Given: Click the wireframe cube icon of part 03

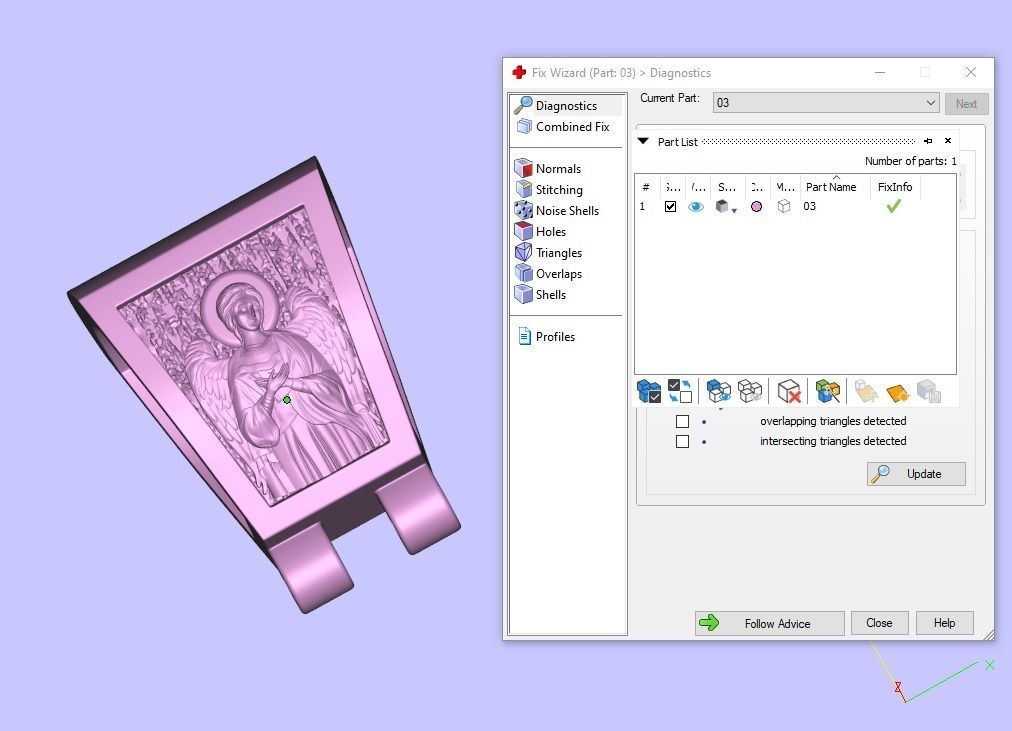Looking at the screenshot, I should [x=784, y=206].
